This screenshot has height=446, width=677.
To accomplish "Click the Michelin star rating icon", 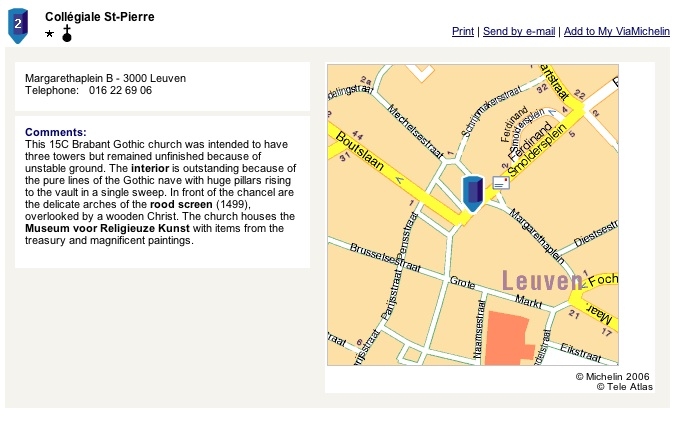I will [50, 35].
